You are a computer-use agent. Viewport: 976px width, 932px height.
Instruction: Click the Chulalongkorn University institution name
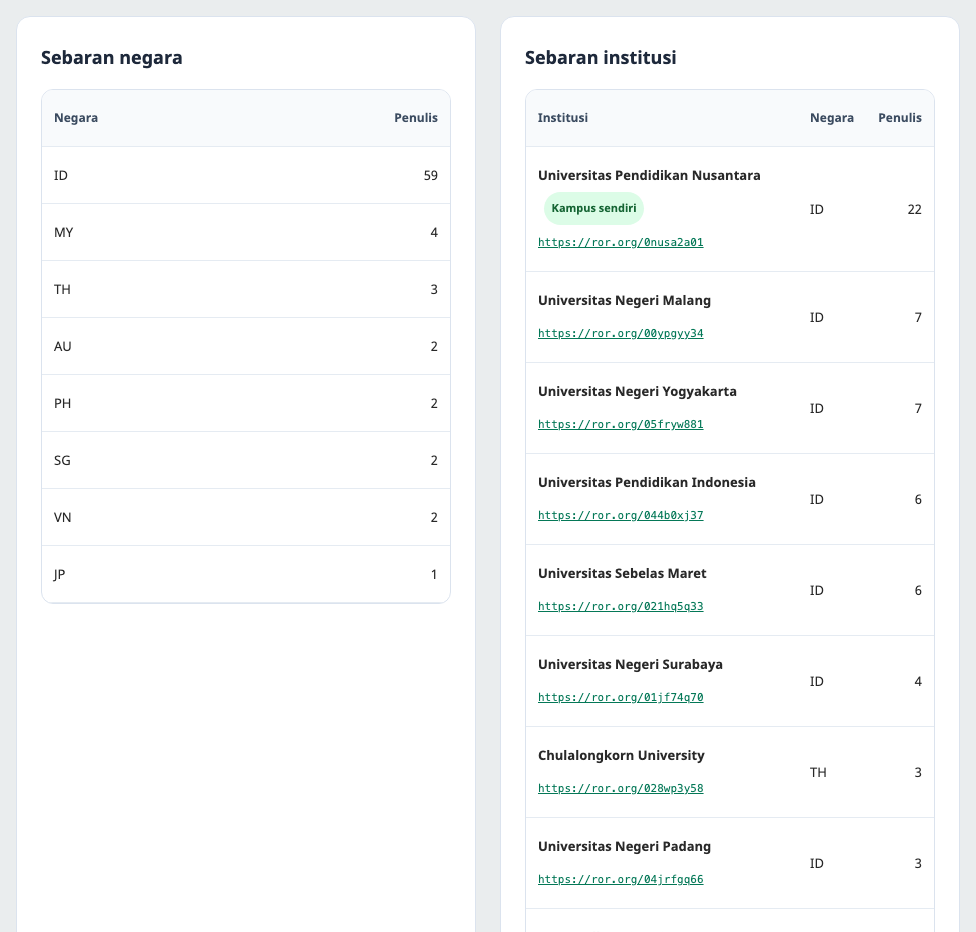(621, 755)
